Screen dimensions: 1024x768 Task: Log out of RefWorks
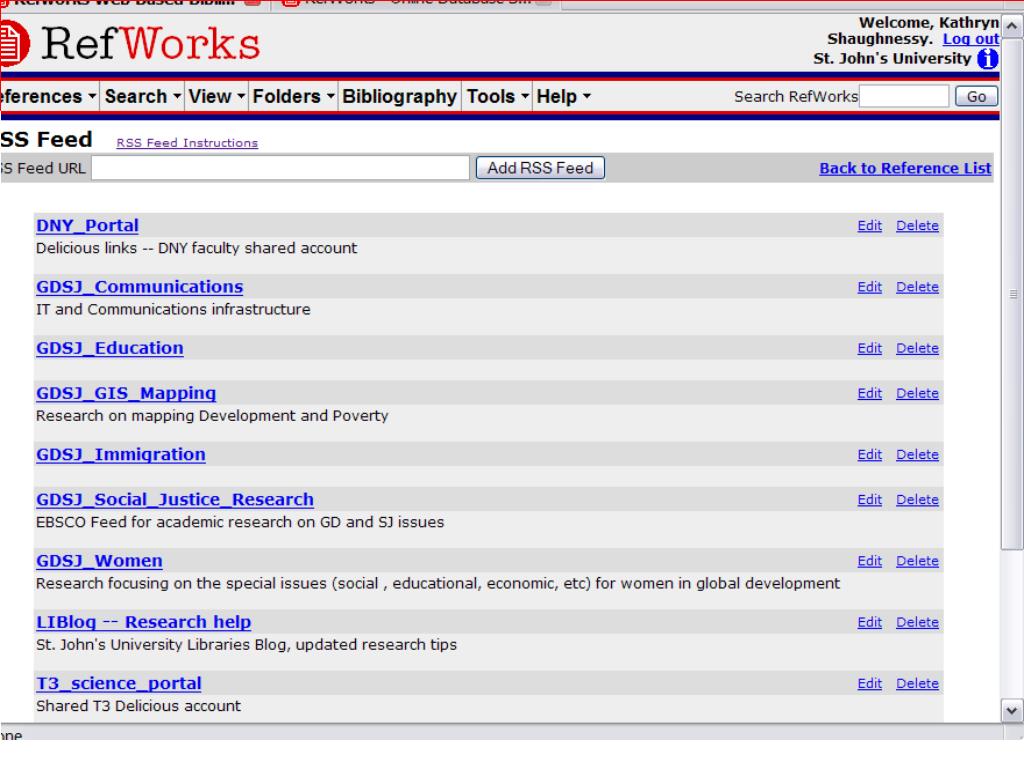click(x=970, y=39)
